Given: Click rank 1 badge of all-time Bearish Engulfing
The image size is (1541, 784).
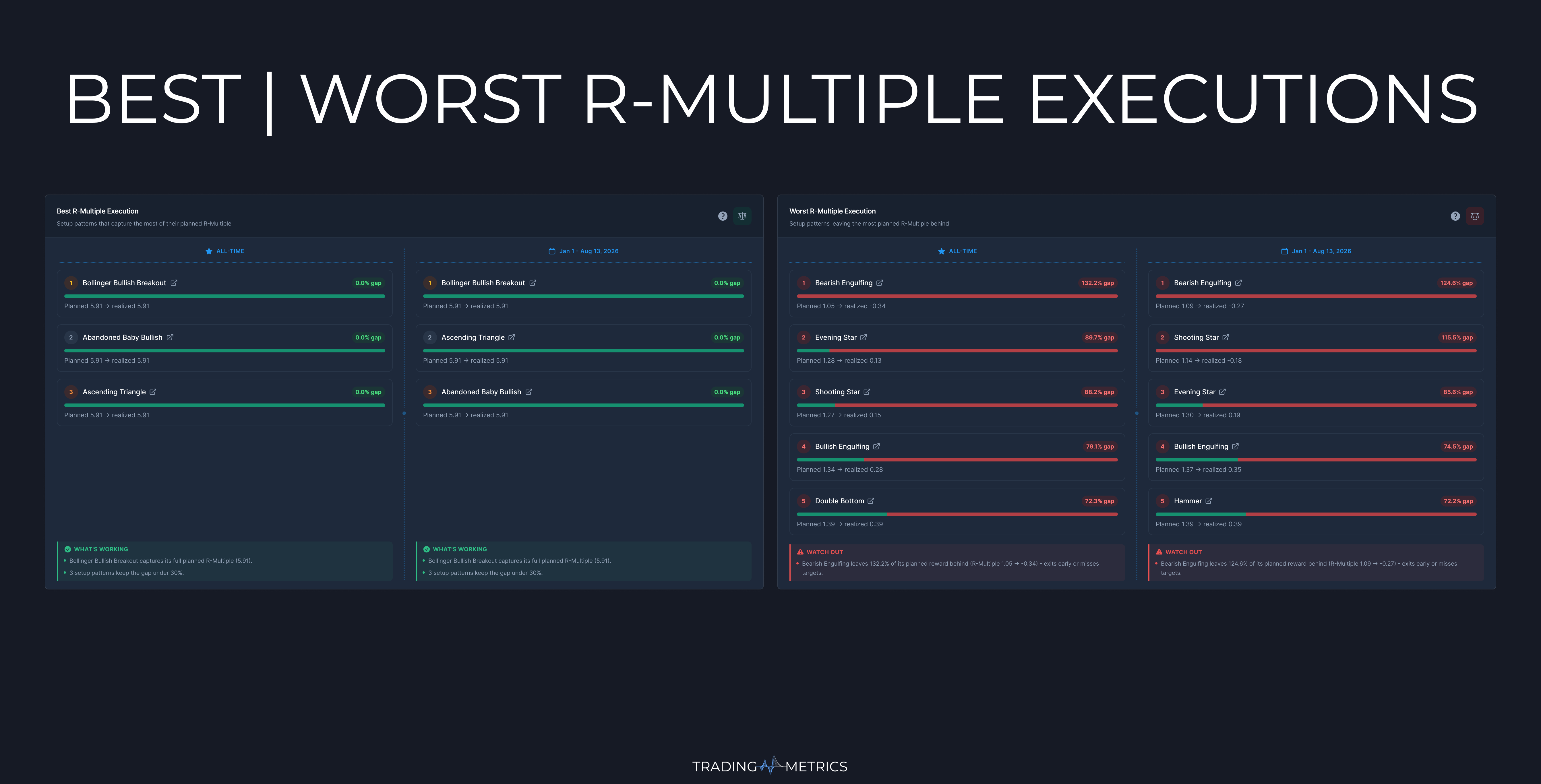Looking at the screenshot, I should tap(804, 283).
